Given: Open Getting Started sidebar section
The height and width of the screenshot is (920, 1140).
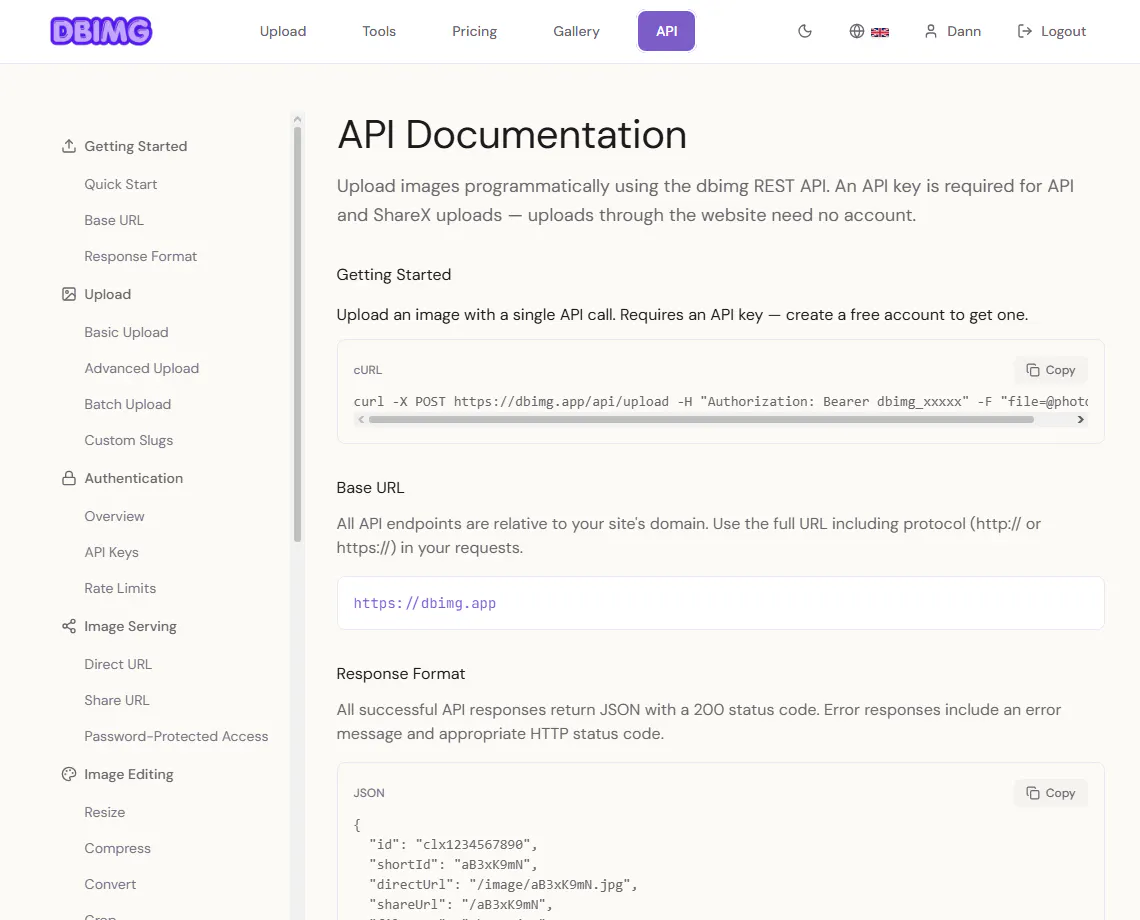Looking at the screenshot, I should point(135,146).
